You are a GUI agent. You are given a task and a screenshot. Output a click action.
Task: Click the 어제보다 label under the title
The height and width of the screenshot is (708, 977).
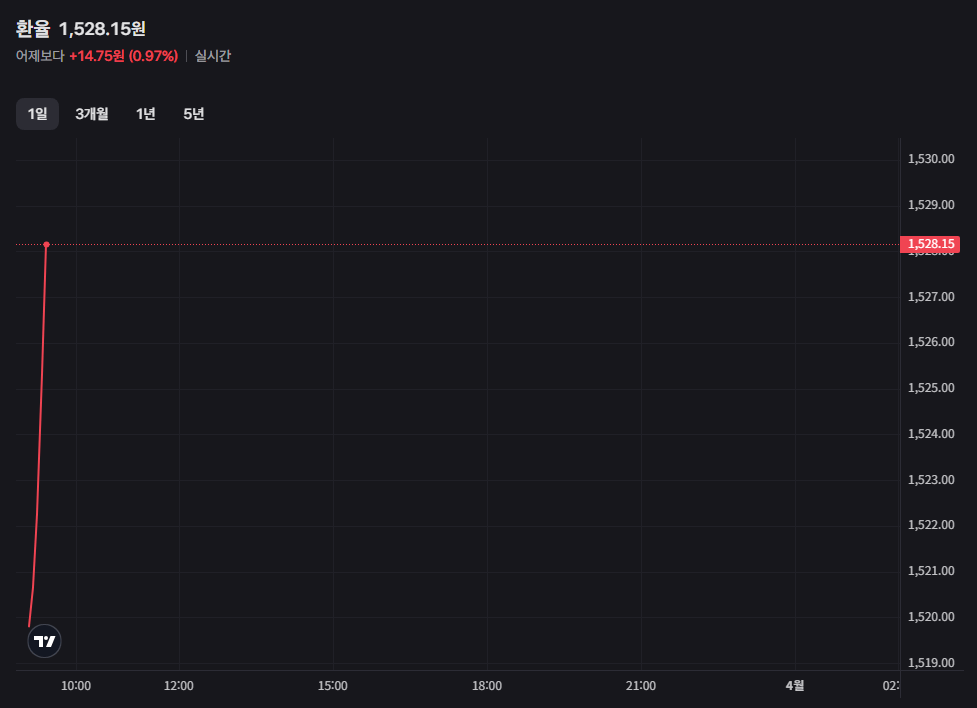pyautogui.click(x=40, y=56)
